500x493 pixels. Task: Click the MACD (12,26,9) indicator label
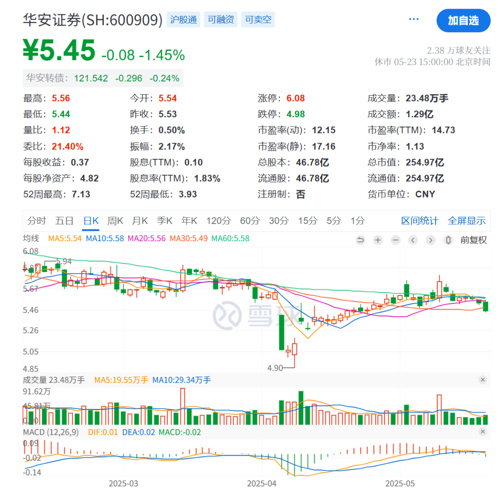pos(51,432)
